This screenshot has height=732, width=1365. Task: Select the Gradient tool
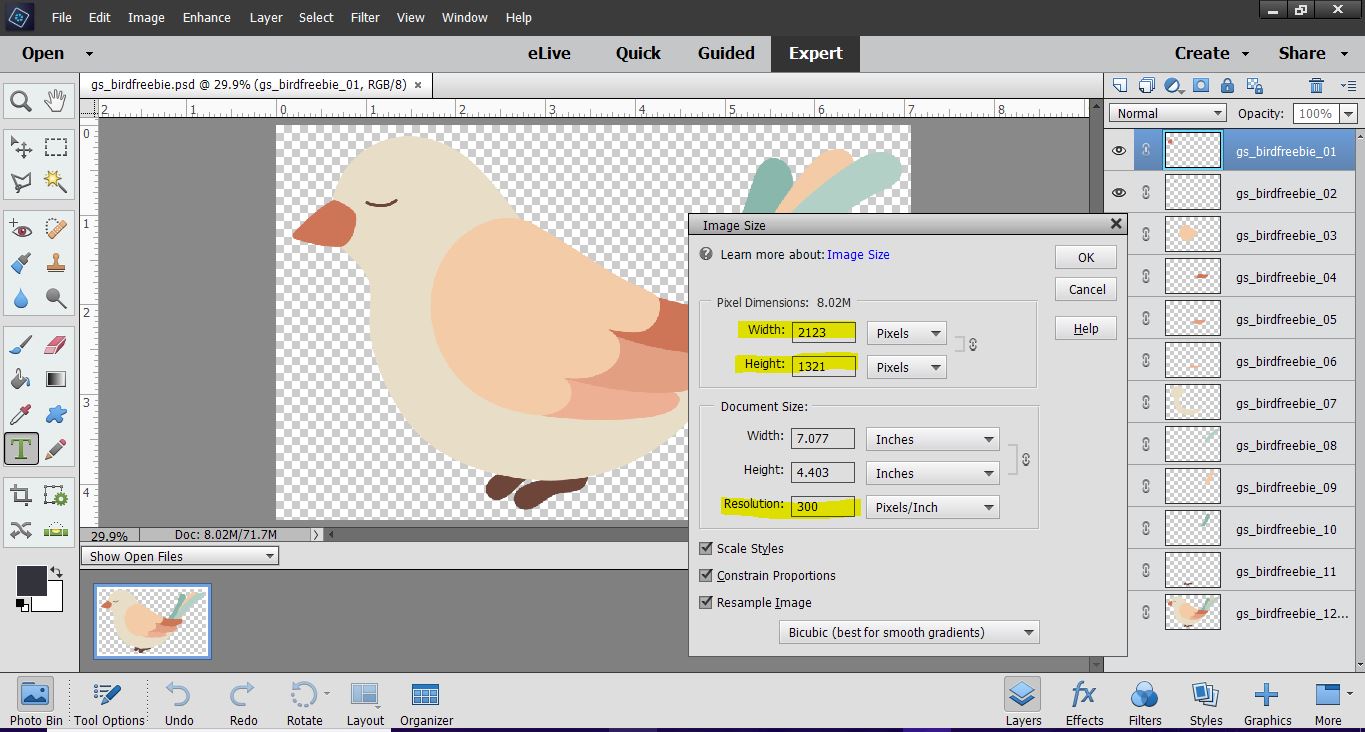coord(55,380)
